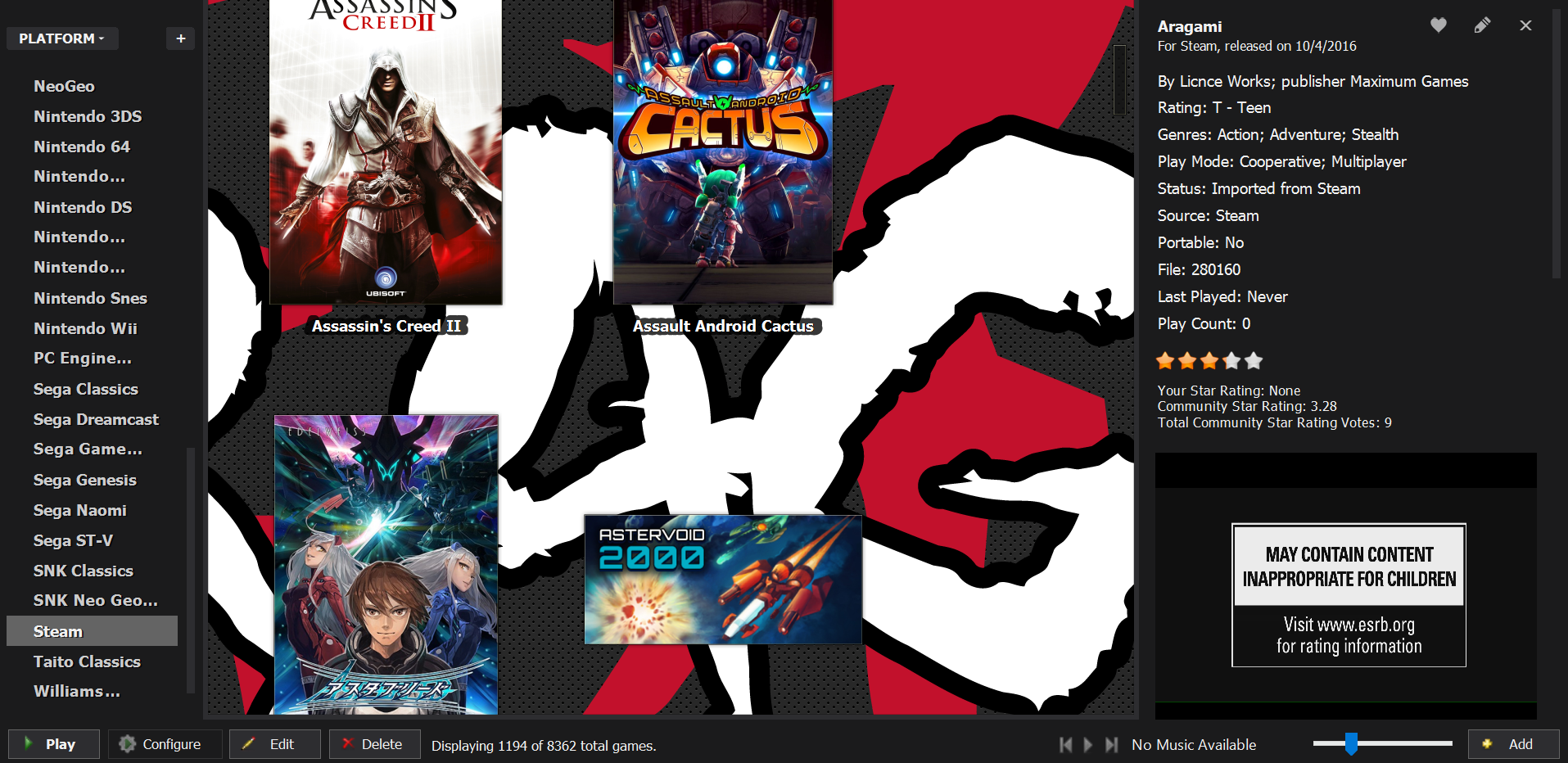Rate Aragami two stars

1187,360
